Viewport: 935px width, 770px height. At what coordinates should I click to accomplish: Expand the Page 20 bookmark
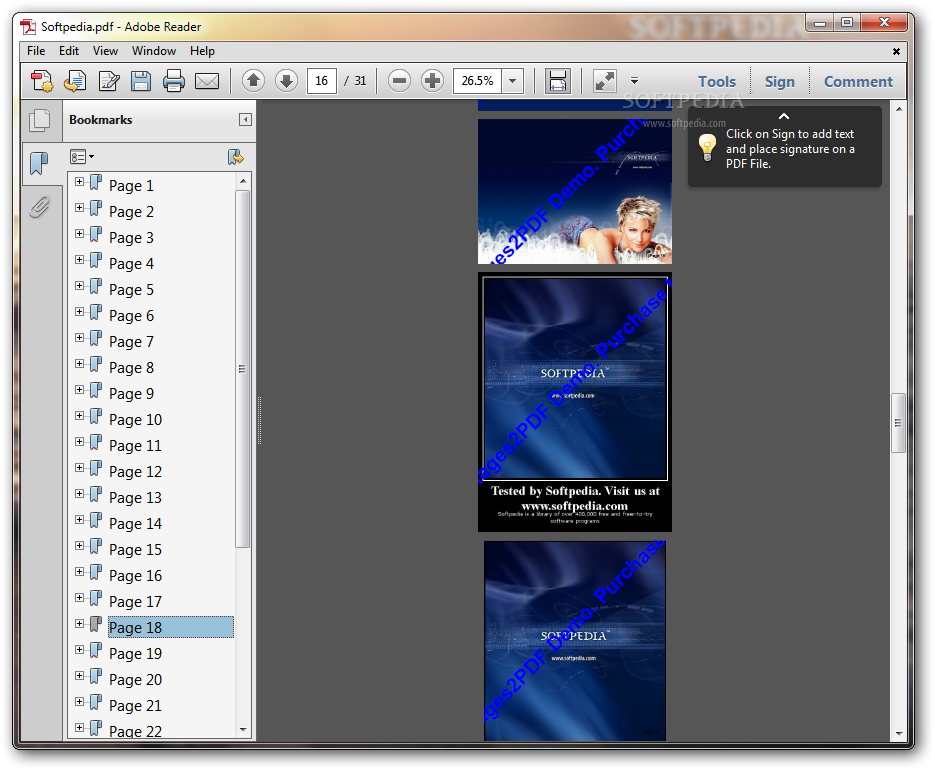pyautogui.click(x=79, y=676)
